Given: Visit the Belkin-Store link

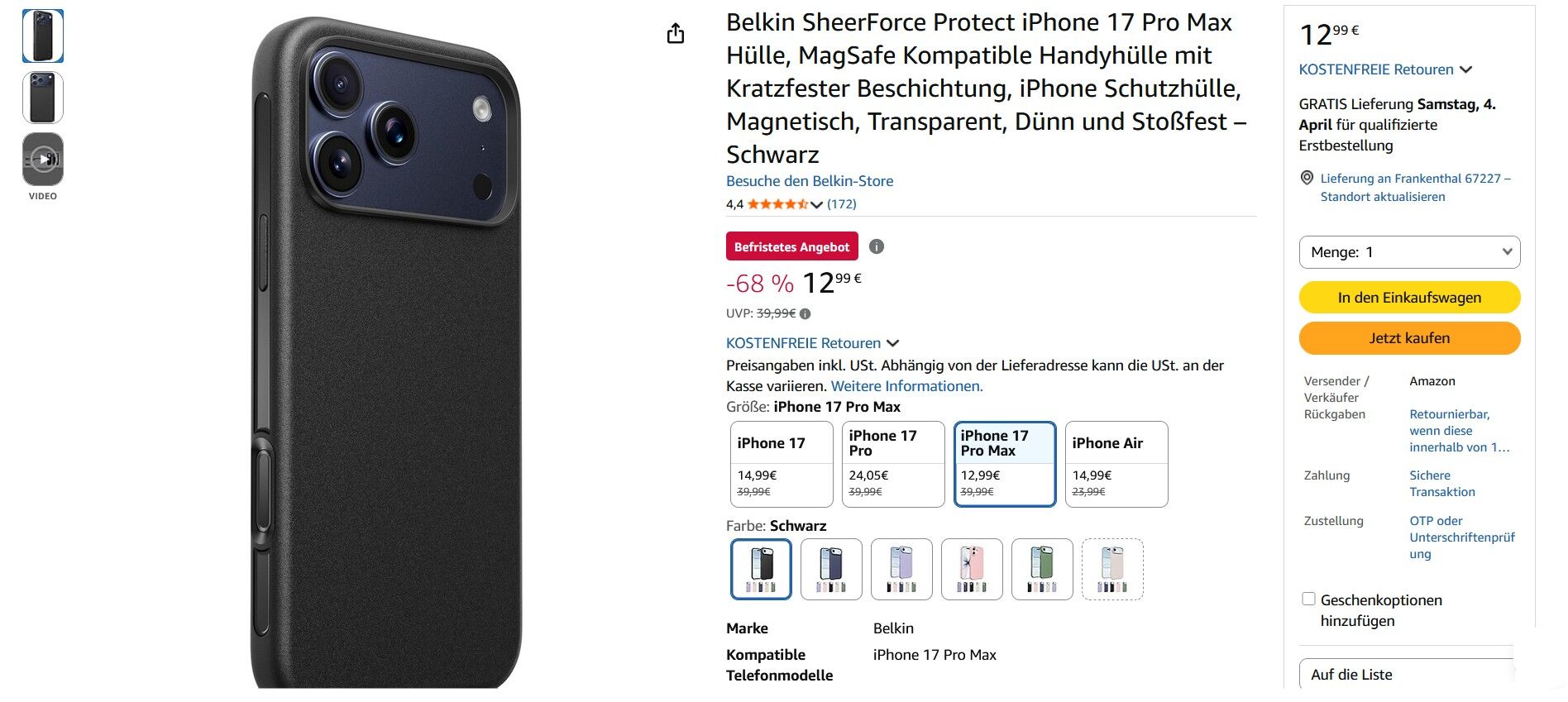Looking at the screenshot, I should pos(809,181).
